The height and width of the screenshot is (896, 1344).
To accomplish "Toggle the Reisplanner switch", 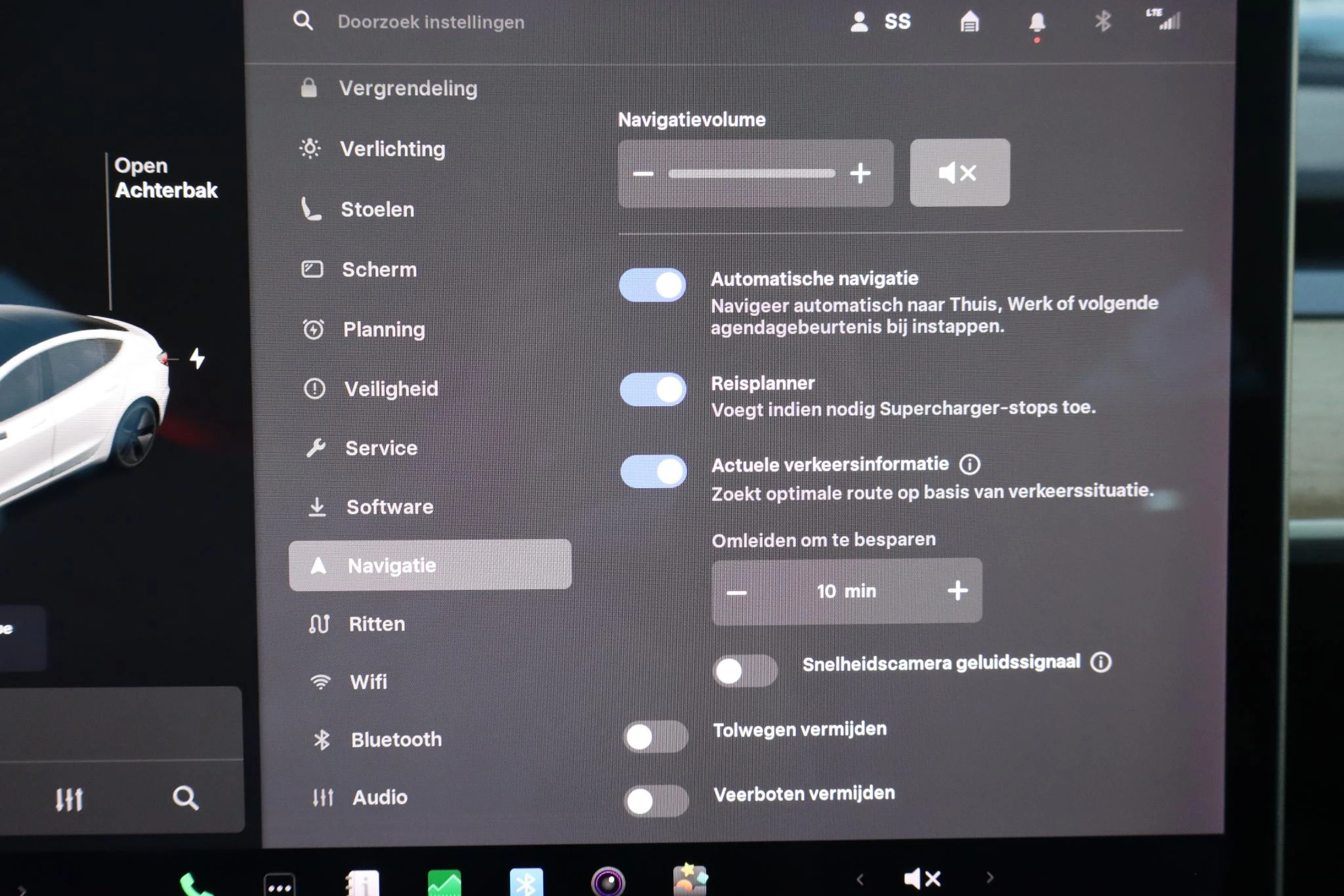I will pos(654,390).
